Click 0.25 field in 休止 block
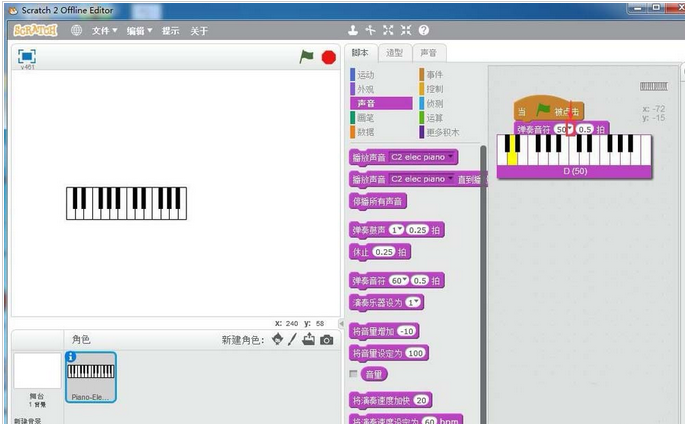 [x=384, y=252]
